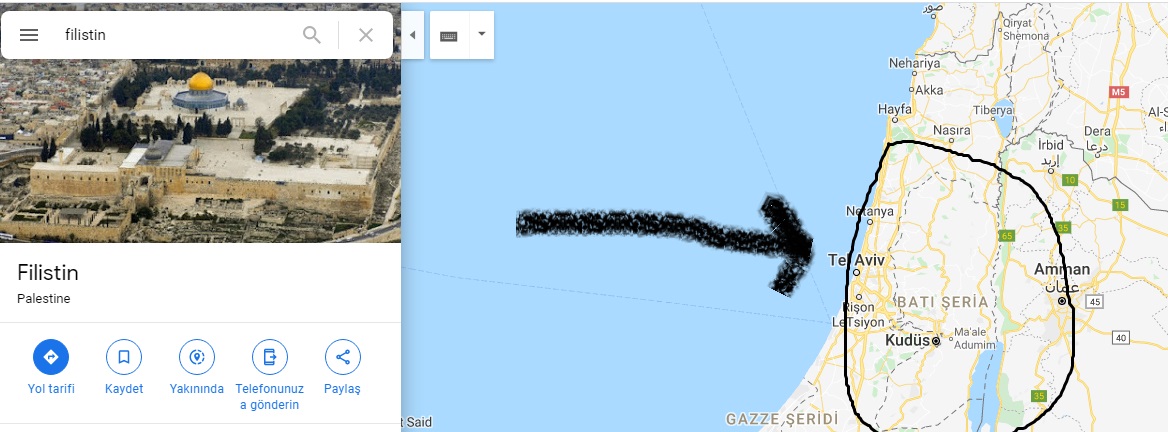Open the hamburger menu in search box
Image resolution: width=1168 pixels, height=432 pixels.
point(29,35)
